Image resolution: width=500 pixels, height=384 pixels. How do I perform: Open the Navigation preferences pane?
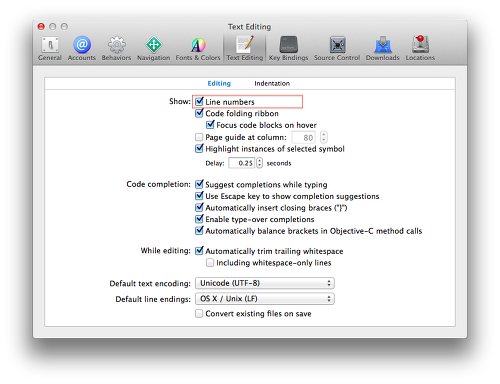coord(153,49)
